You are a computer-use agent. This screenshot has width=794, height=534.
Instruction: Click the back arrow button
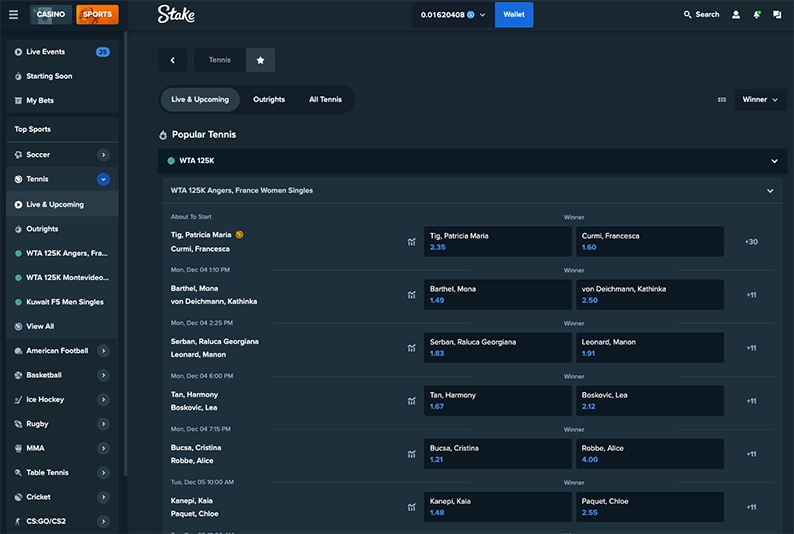coord(173,60)
